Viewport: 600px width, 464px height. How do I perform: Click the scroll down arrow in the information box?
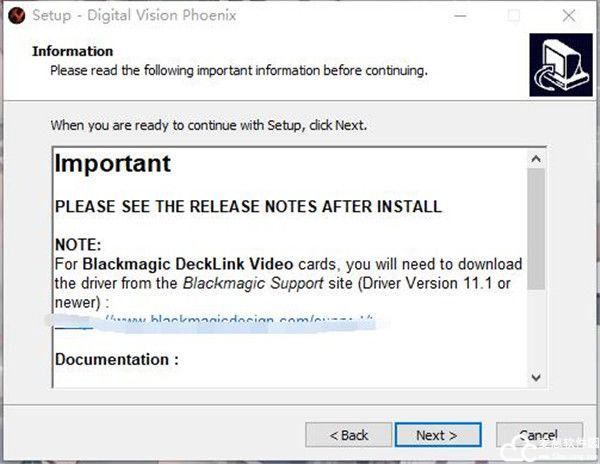(x=536, y=377)
